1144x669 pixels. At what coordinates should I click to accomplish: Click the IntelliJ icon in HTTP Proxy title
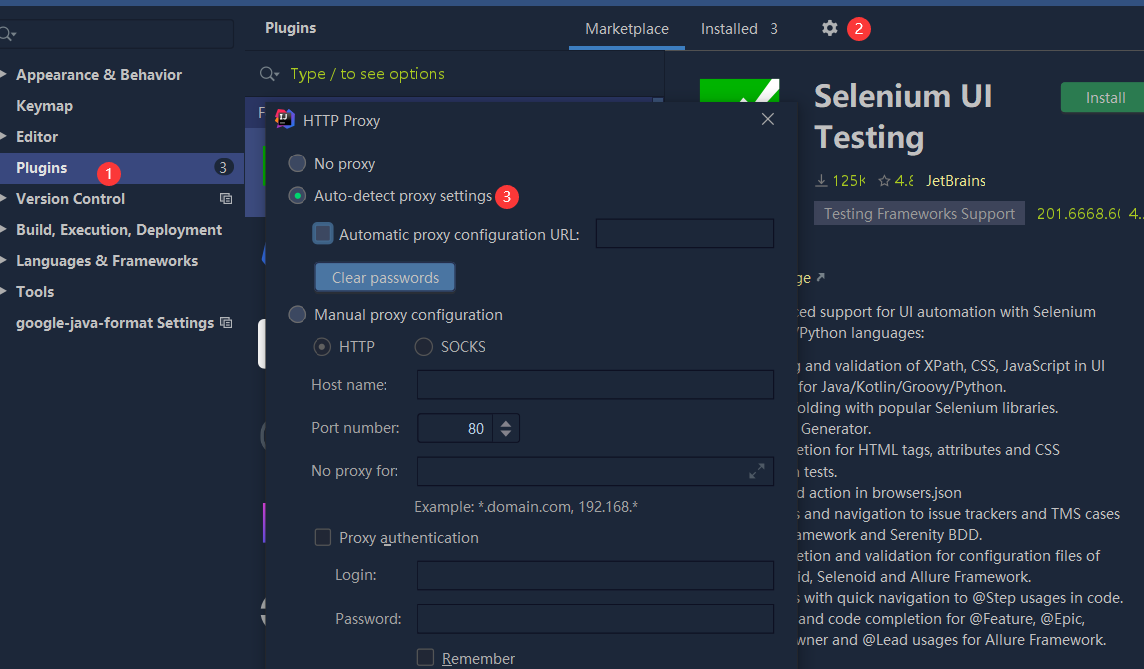click(x=284, y=120)
